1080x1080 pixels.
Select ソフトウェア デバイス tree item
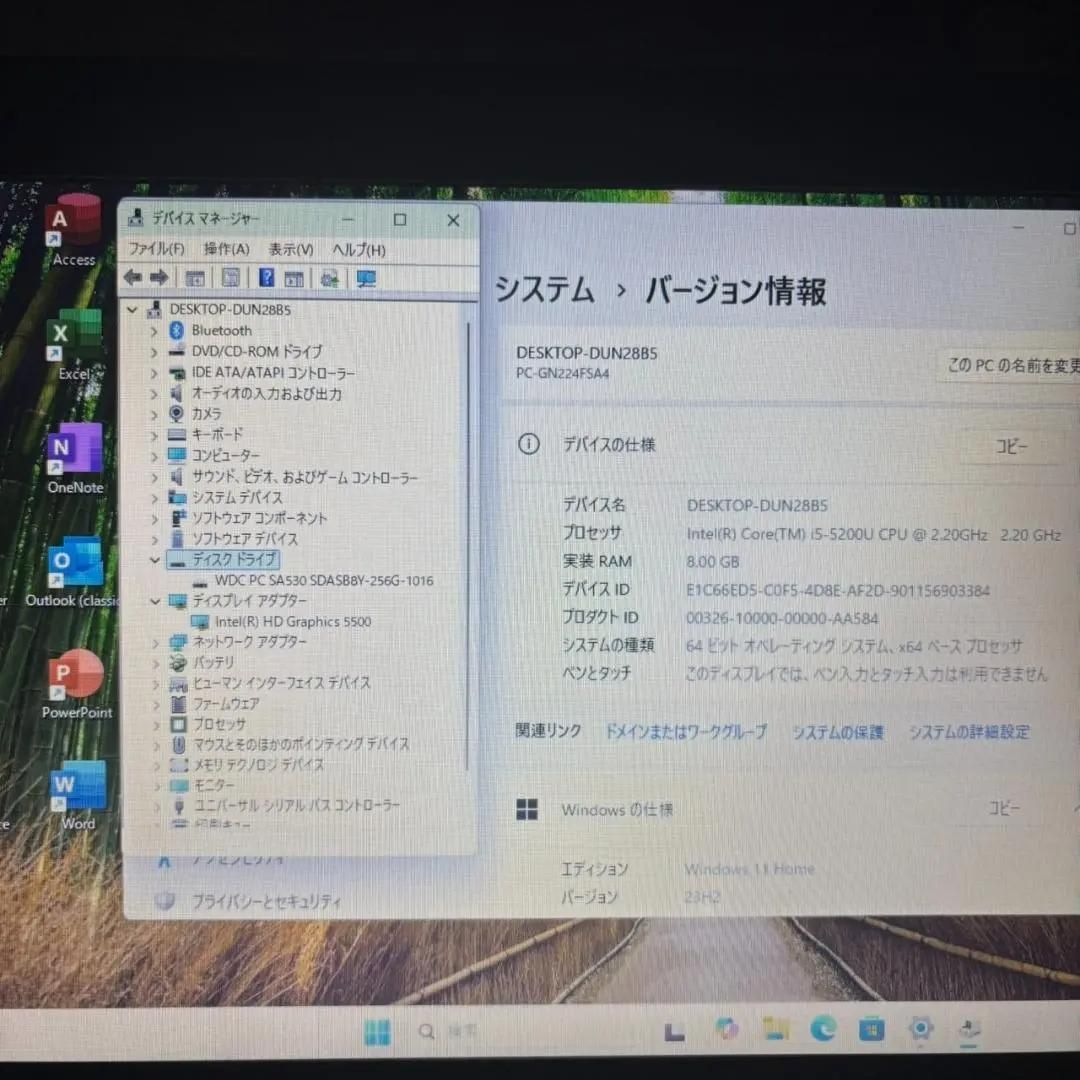pyautogui.click(x=245, y=539)
